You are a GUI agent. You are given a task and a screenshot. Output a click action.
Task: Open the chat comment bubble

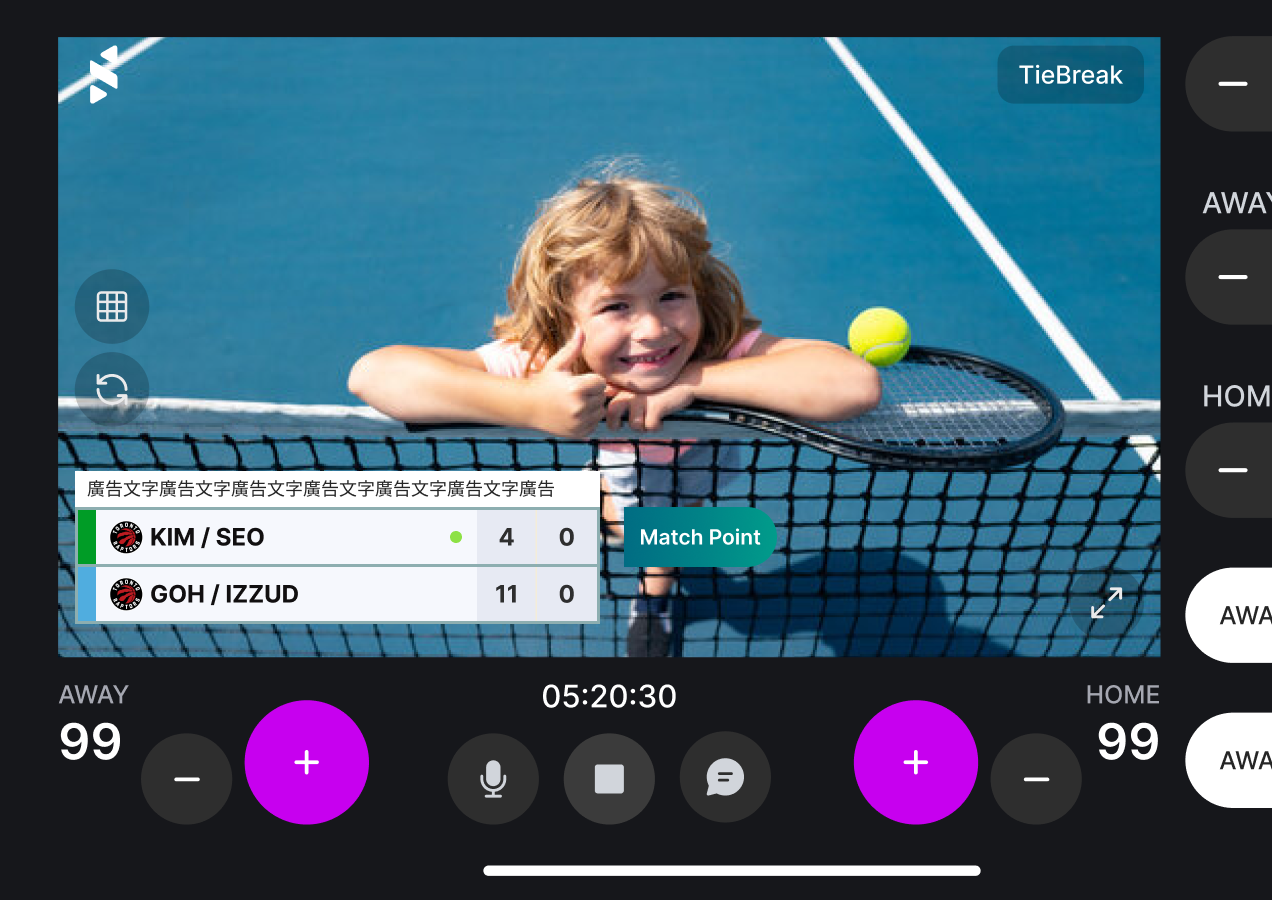[725, 778]
